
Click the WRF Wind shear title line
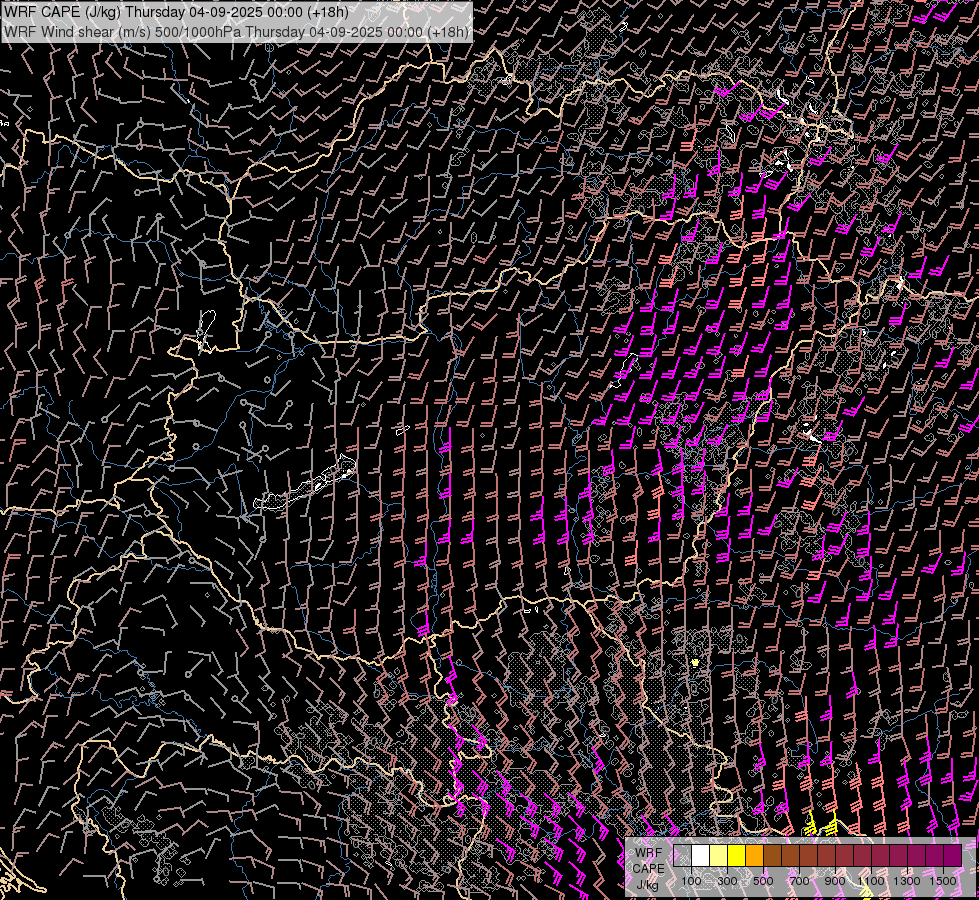(237, 31)
